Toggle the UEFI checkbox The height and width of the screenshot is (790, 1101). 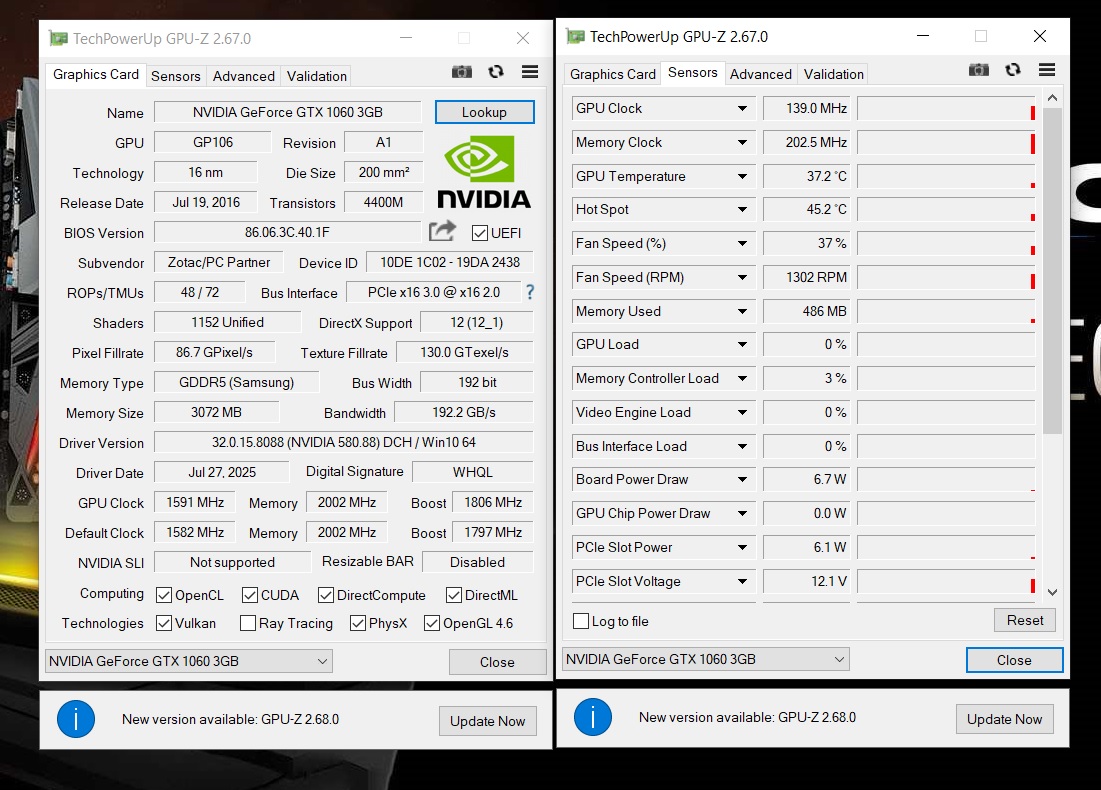point(480,233)
